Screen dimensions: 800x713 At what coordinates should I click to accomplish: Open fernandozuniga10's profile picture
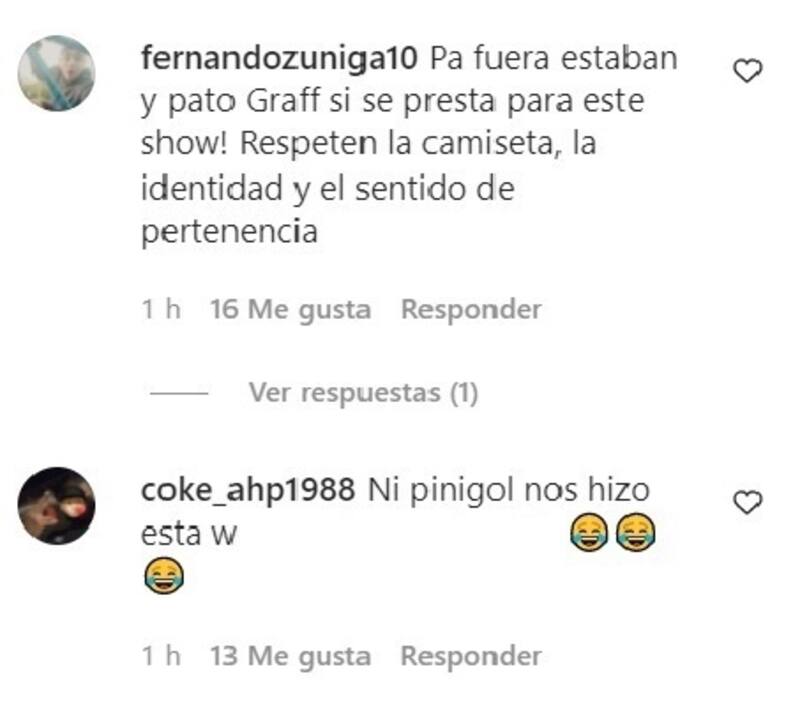click(x=56, y=73)
